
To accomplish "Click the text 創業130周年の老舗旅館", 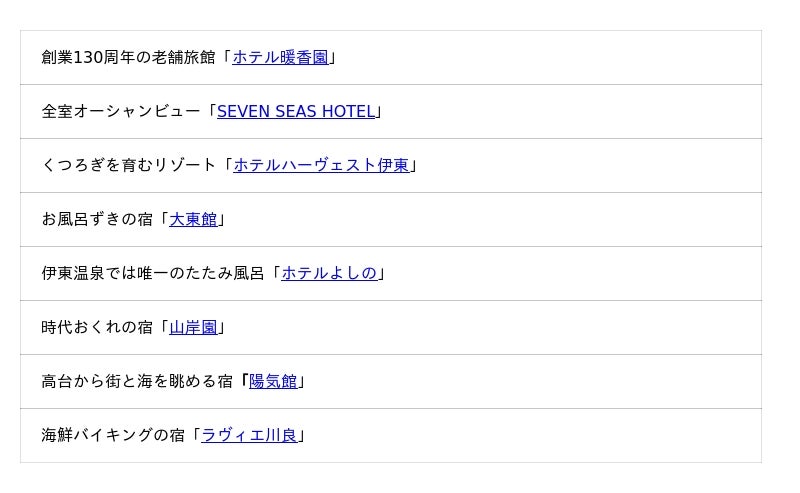I will 128,58.
